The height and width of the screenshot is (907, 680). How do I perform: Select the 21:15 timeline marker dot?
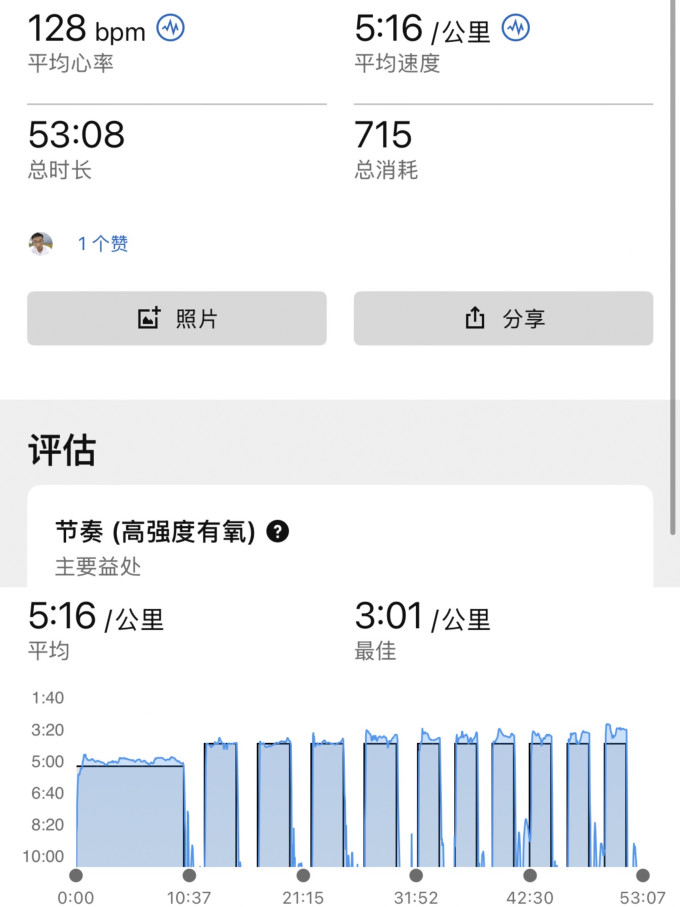[x=303, y=875]
